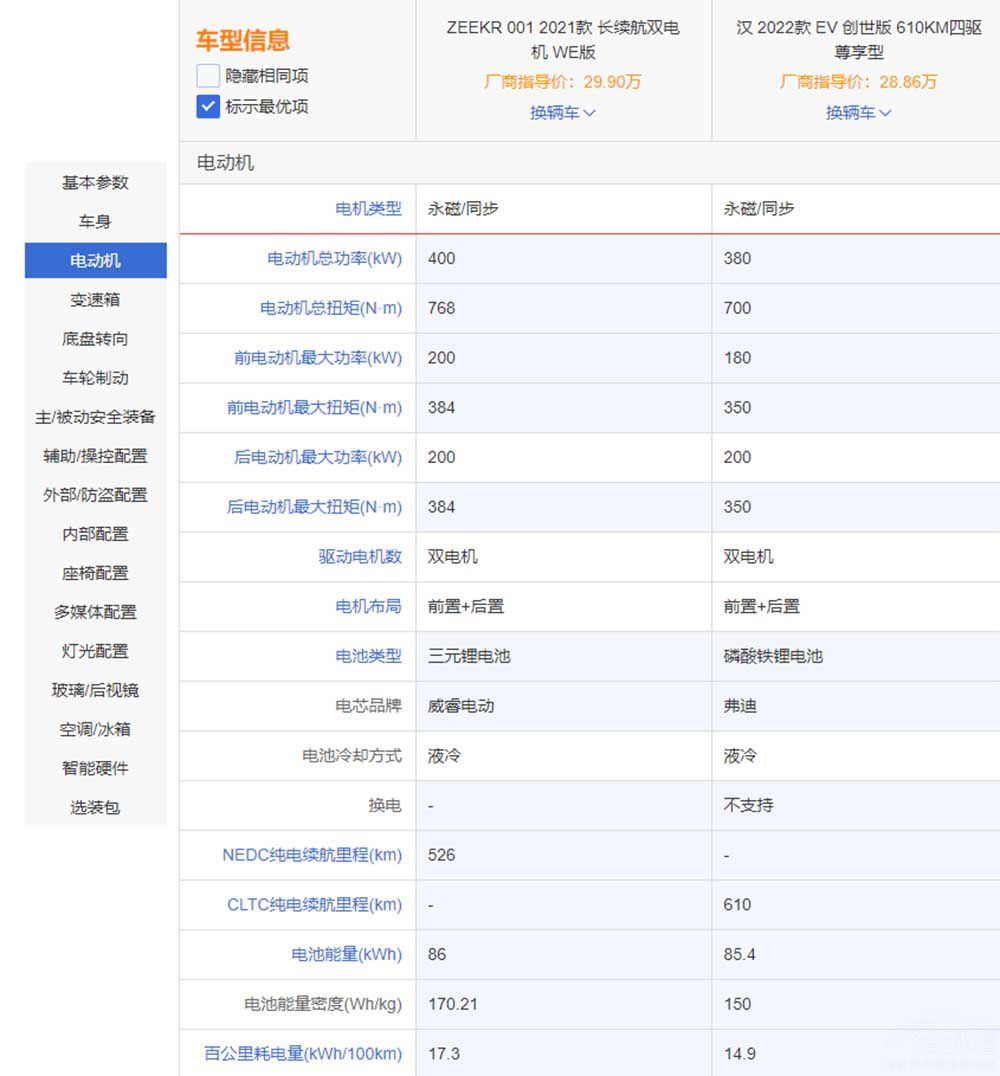The width and height of the screenshot is (1000, 1076).
Task: Open 底盘转向 in the sidebar
Action: click(x=95, y=338)
